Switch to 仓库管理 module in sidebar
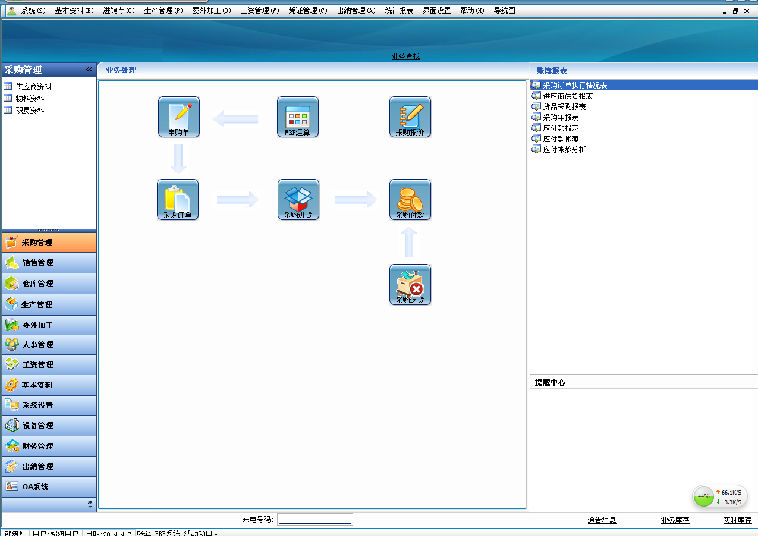Image resolution: width=758 pixels, height=536 pixels. pos(49,284)
